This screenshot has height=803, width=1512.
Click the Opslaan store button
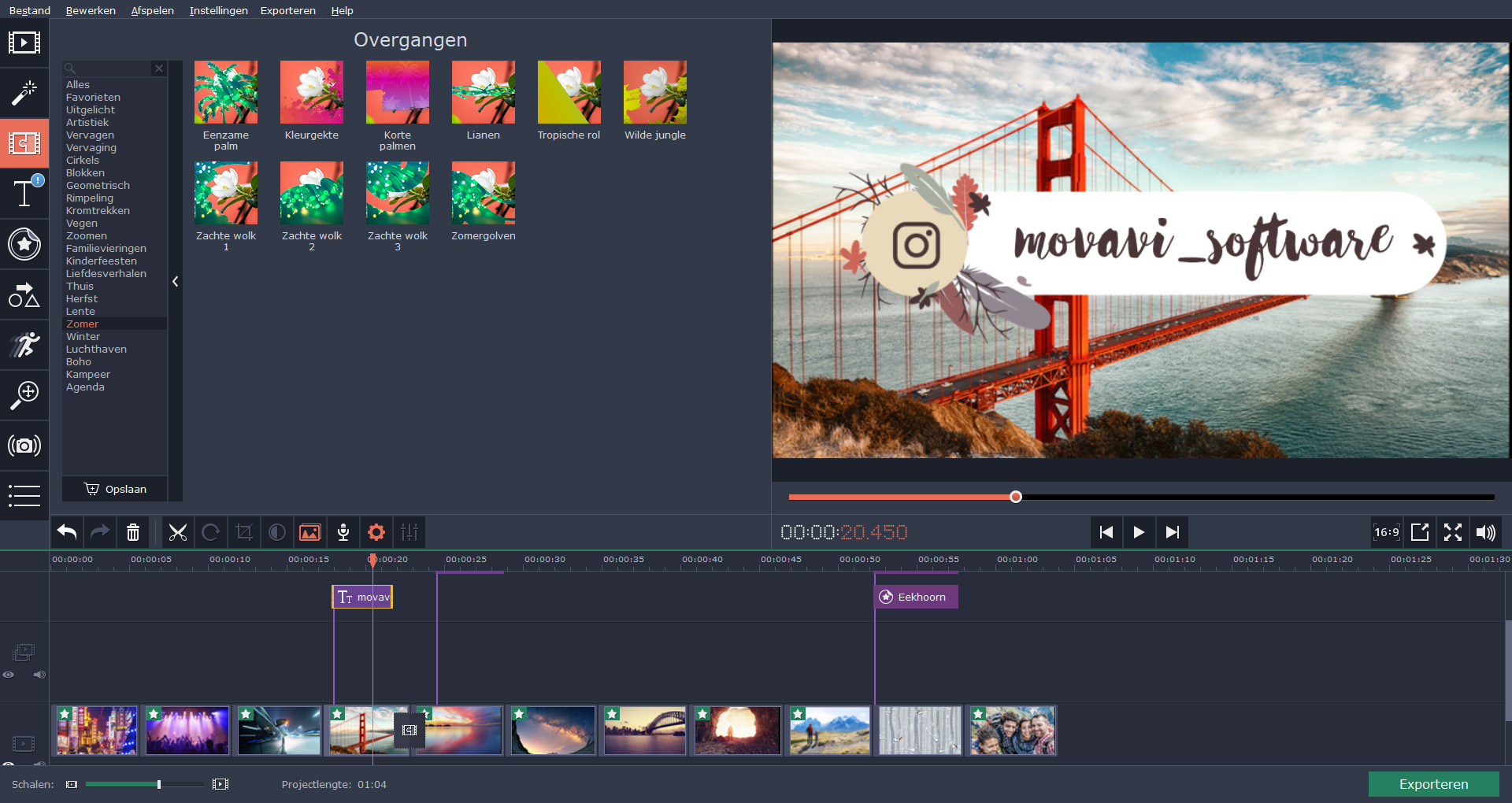point(115,489)
